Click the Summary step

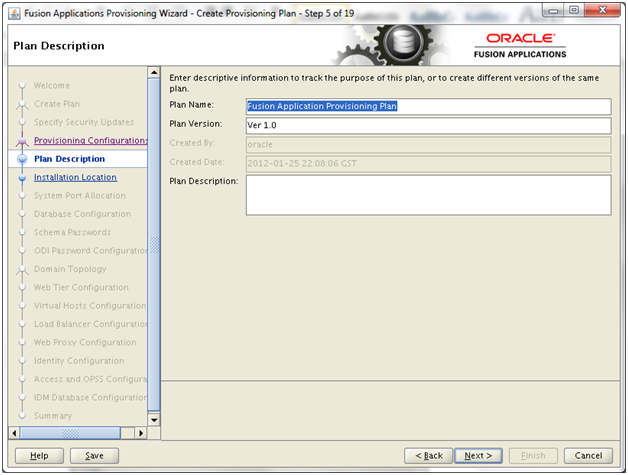coord(53,416)
